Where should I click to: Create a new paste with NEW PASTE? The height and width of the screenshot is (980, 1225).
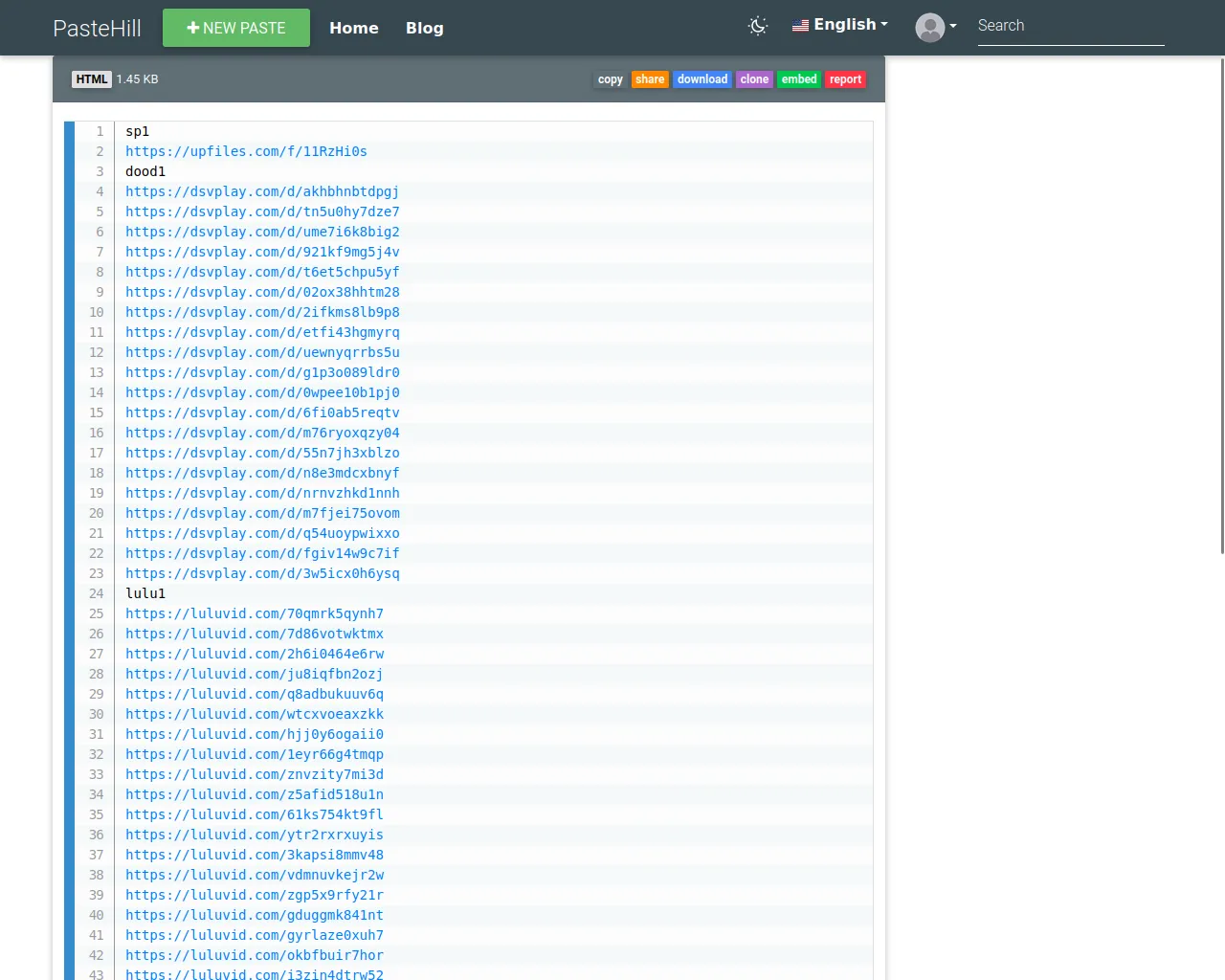pos(236,28)
